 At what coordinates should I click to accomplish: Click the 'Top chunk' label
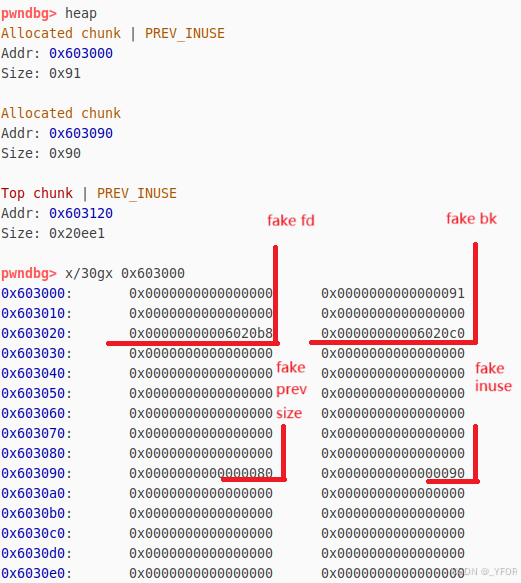pyautogui.click(x=37, y=193)
